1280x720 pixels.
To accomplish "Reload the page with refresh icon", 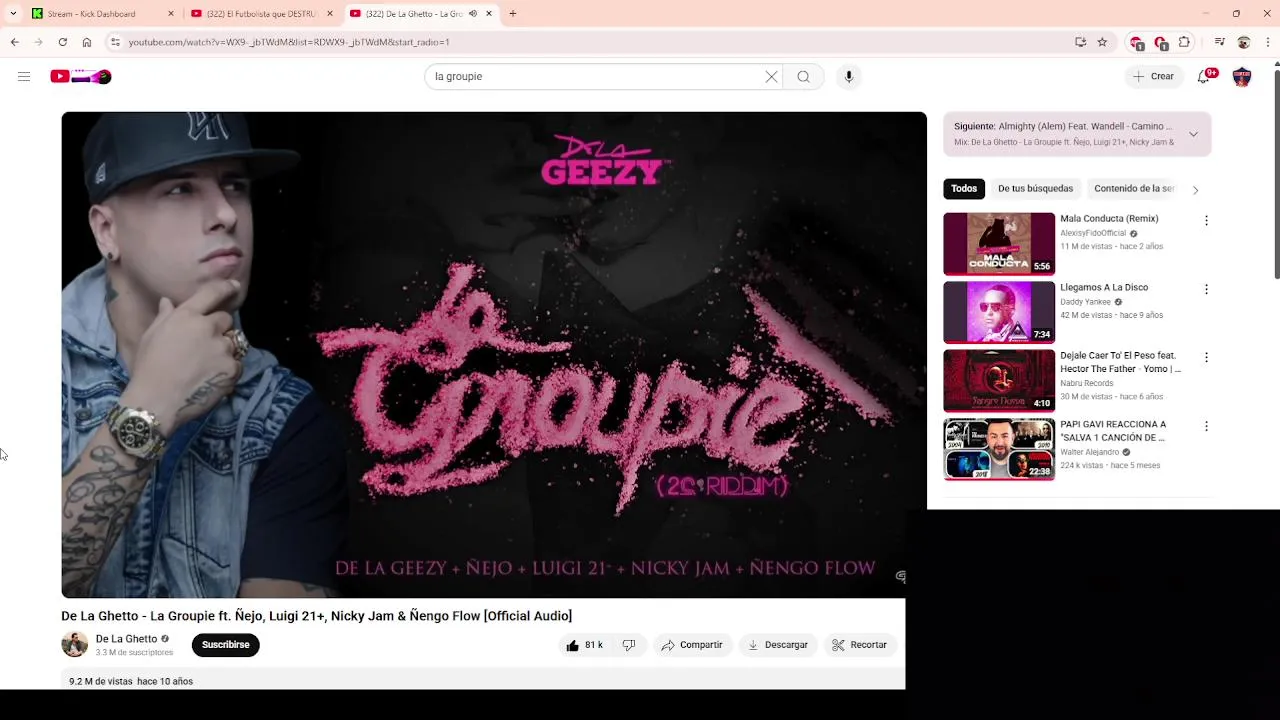I will (62, 42).
